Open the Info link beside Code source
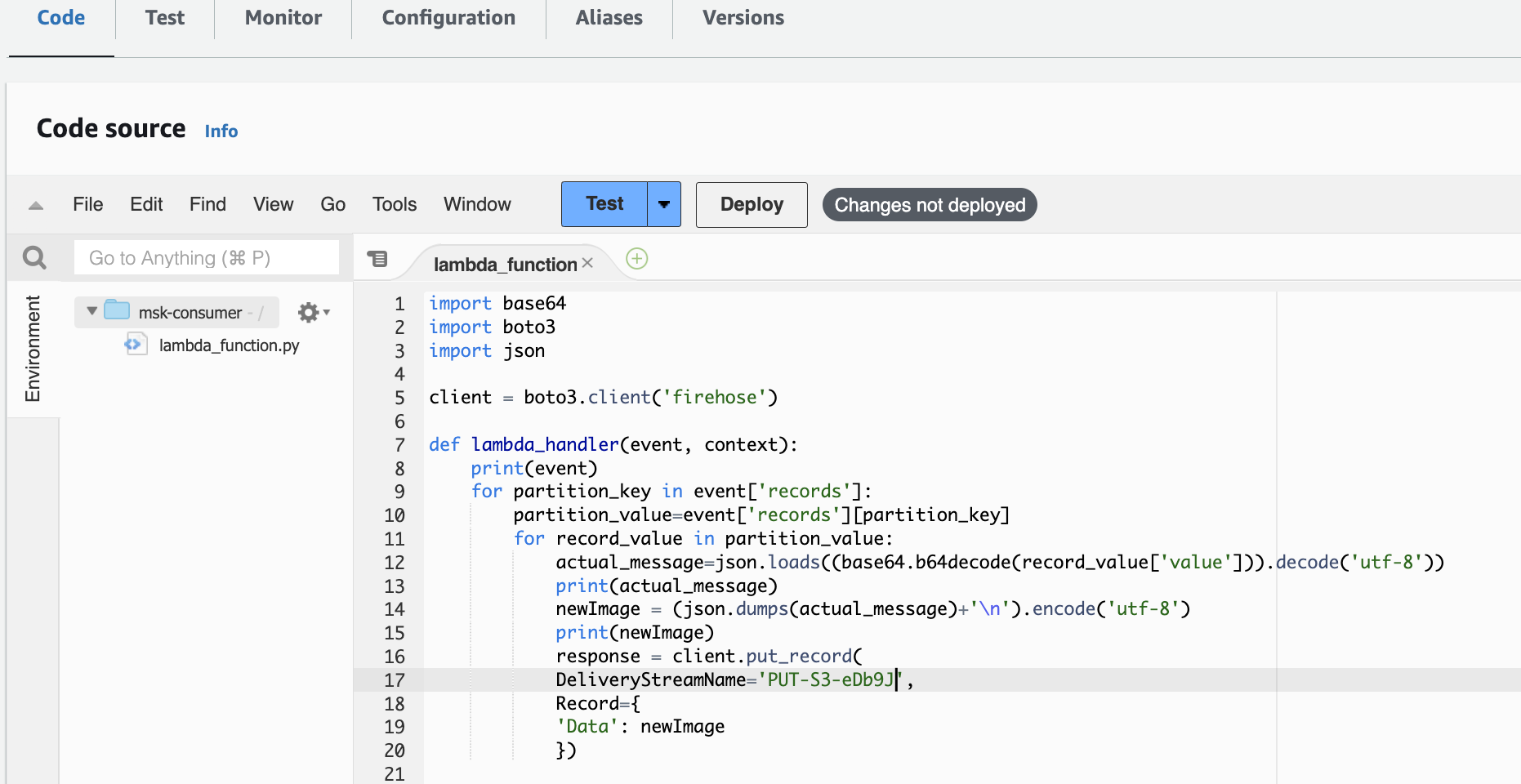The image size is (1521, 784). pos(221,131)
